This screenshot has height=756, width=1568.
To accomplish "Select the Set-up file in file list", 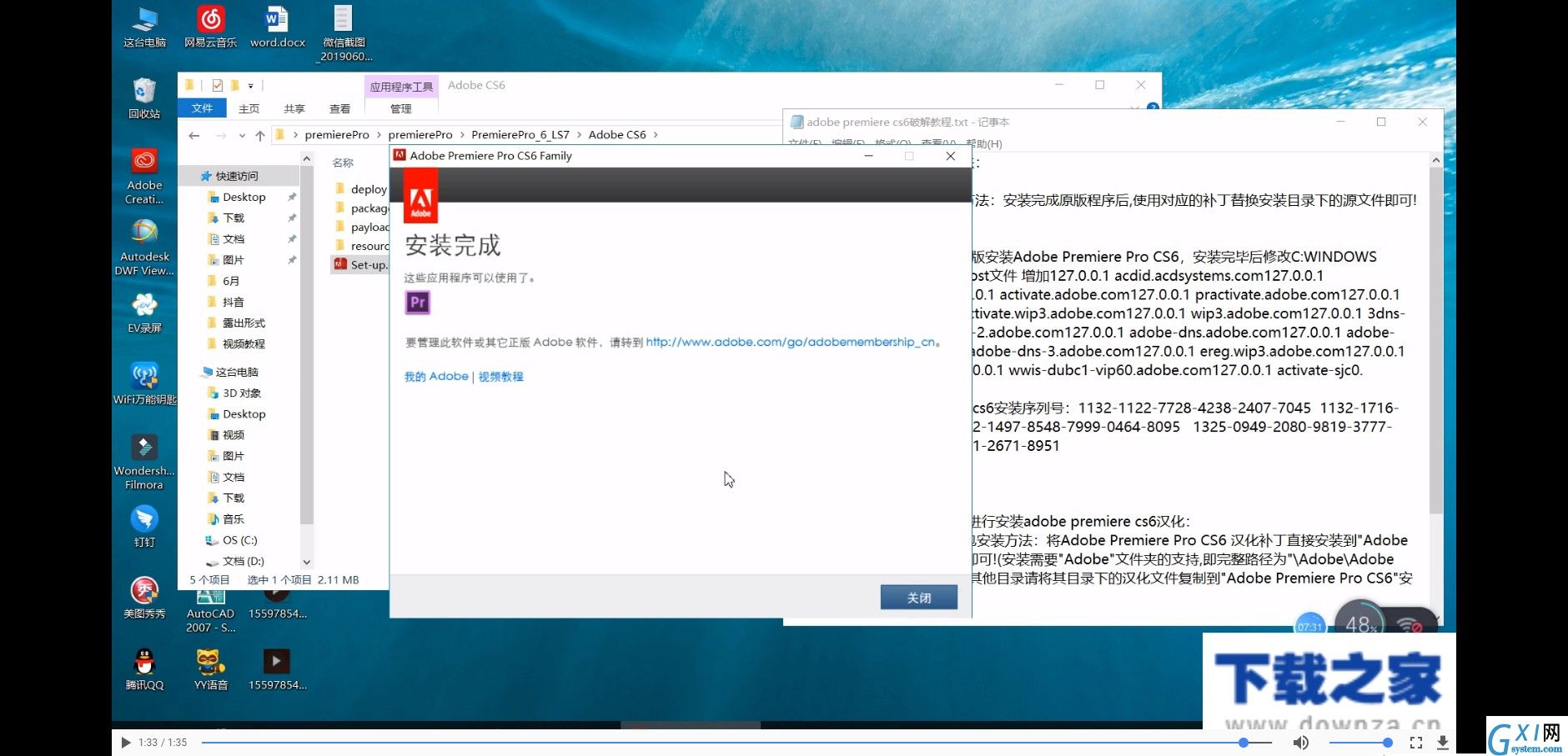I will [361, 264].
